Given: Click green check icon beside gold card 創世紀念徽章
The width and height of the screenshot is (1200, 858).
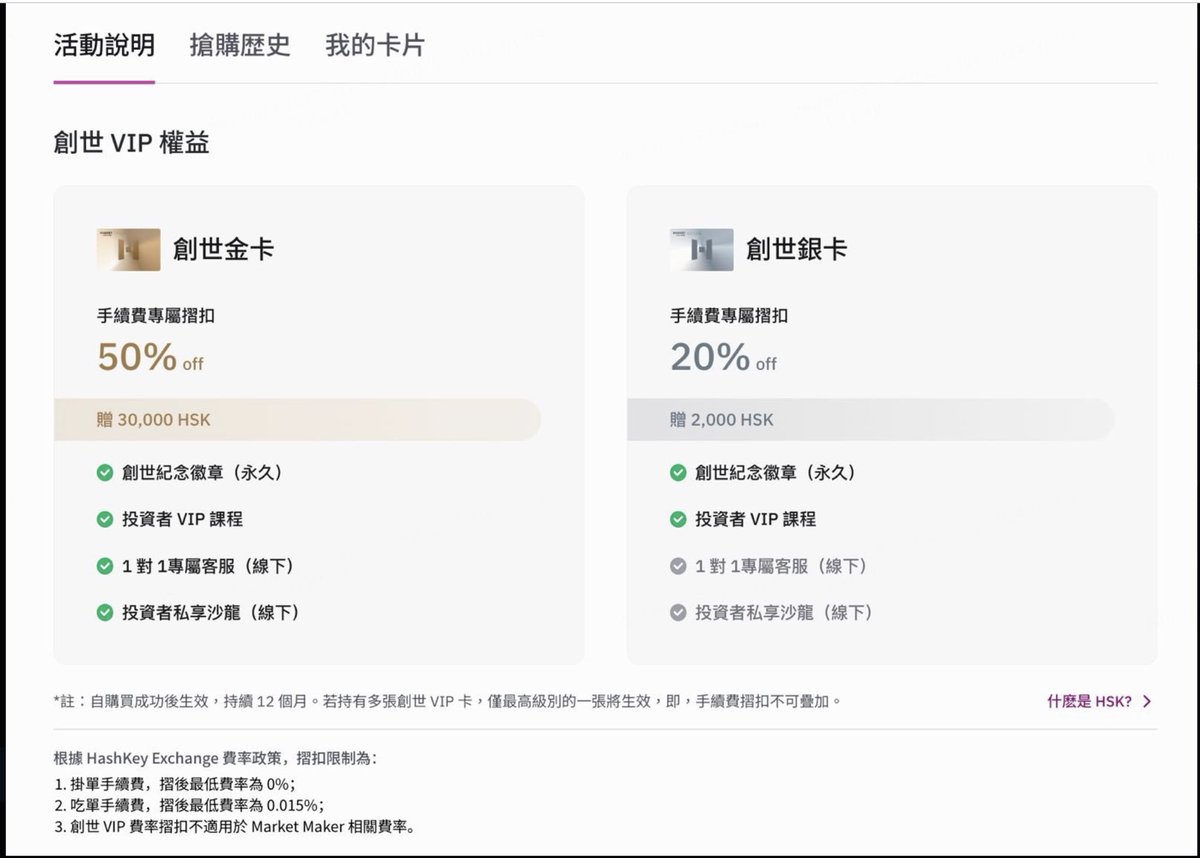Looking at the screenshot, I should (x=105, y=473).
